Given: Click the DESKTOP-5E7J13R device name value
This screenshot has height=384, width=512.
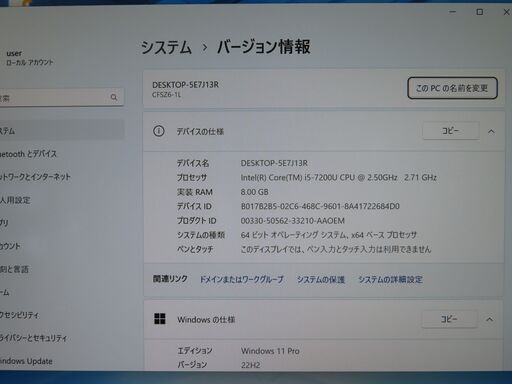Looking at the screenshot, I should coord(274,163).
